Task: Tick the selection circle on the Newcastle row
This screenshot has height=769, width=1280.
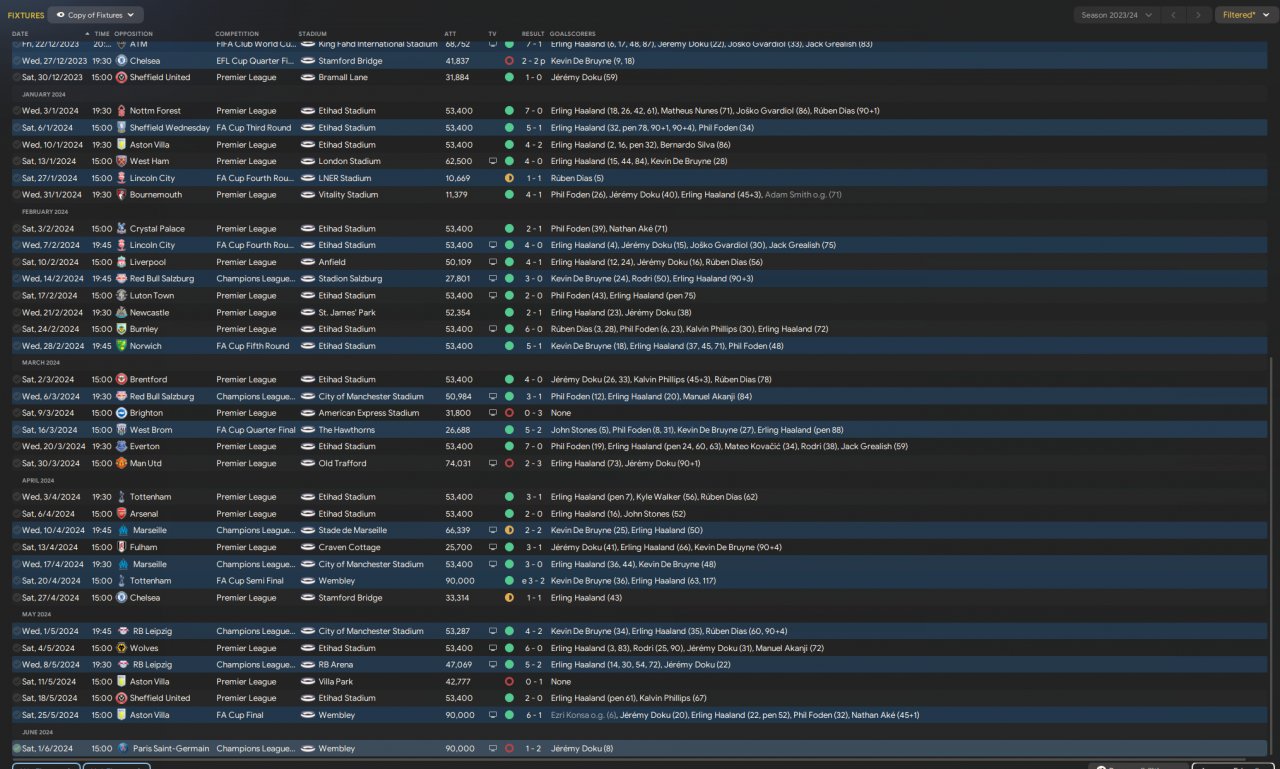Action: point(17,312)
